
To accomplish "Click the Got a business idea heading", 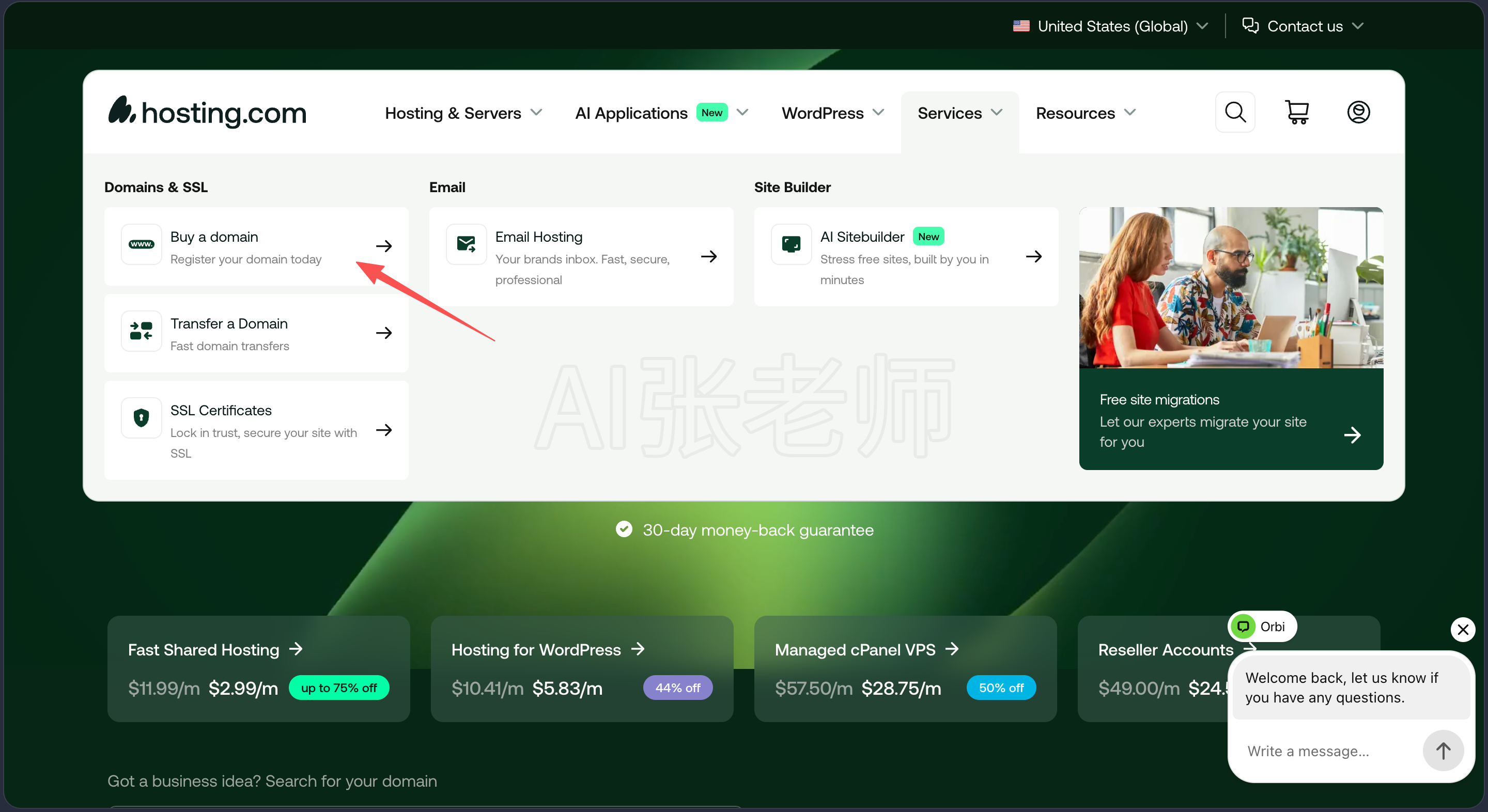I will (272, 781).
